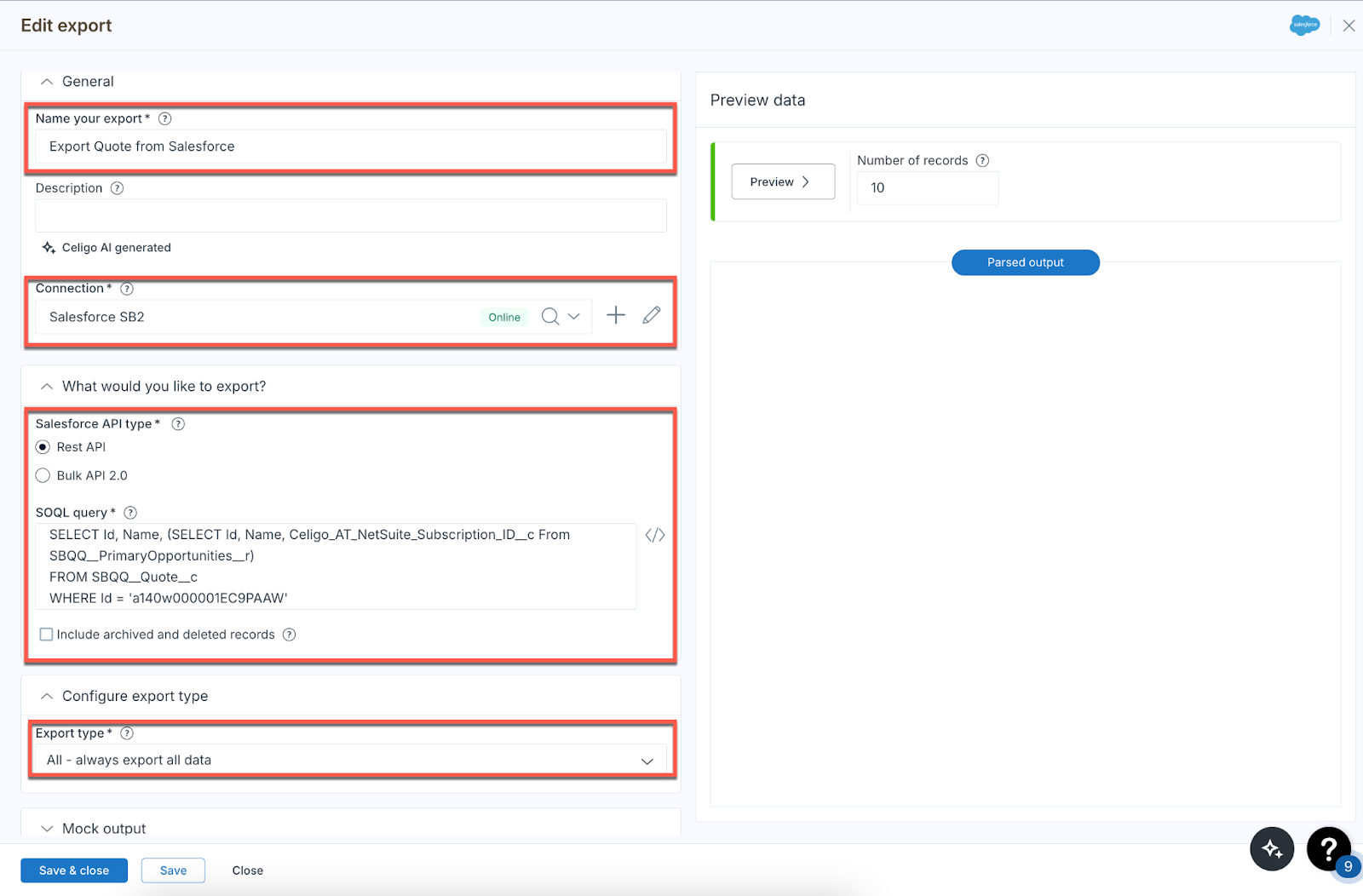Open help for archived and deleted records
The height and width of the screenshot is (896, 1363).
pos(289,635)
